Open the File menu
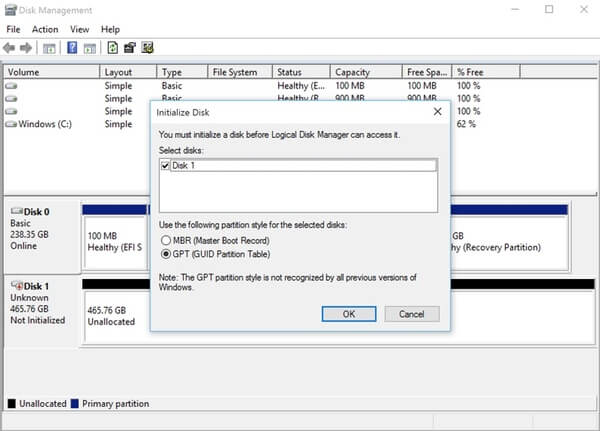600x431 pixels. coord(13,29)
